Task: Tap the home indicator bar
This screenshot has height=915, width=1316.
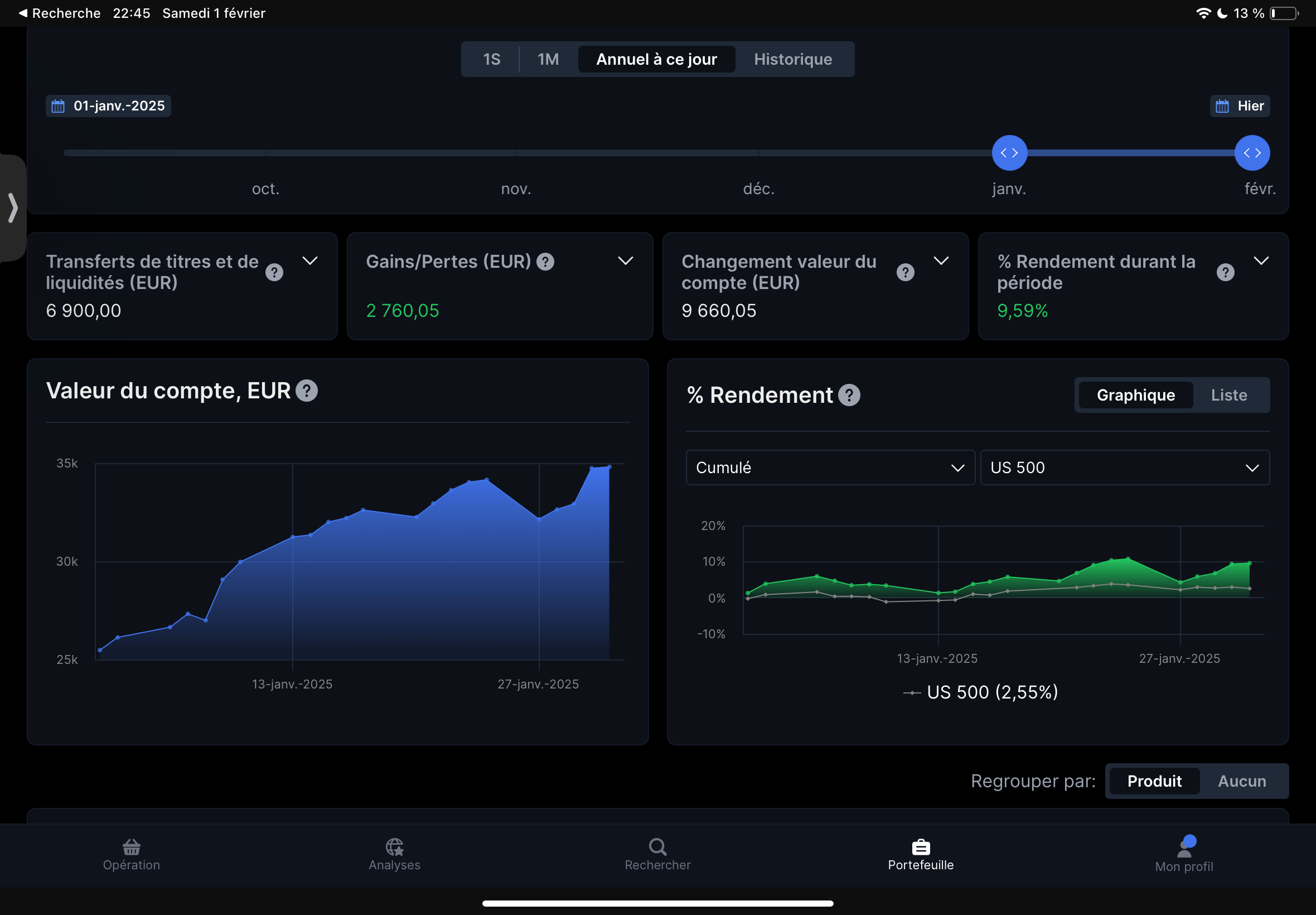Action: [657, 903]
